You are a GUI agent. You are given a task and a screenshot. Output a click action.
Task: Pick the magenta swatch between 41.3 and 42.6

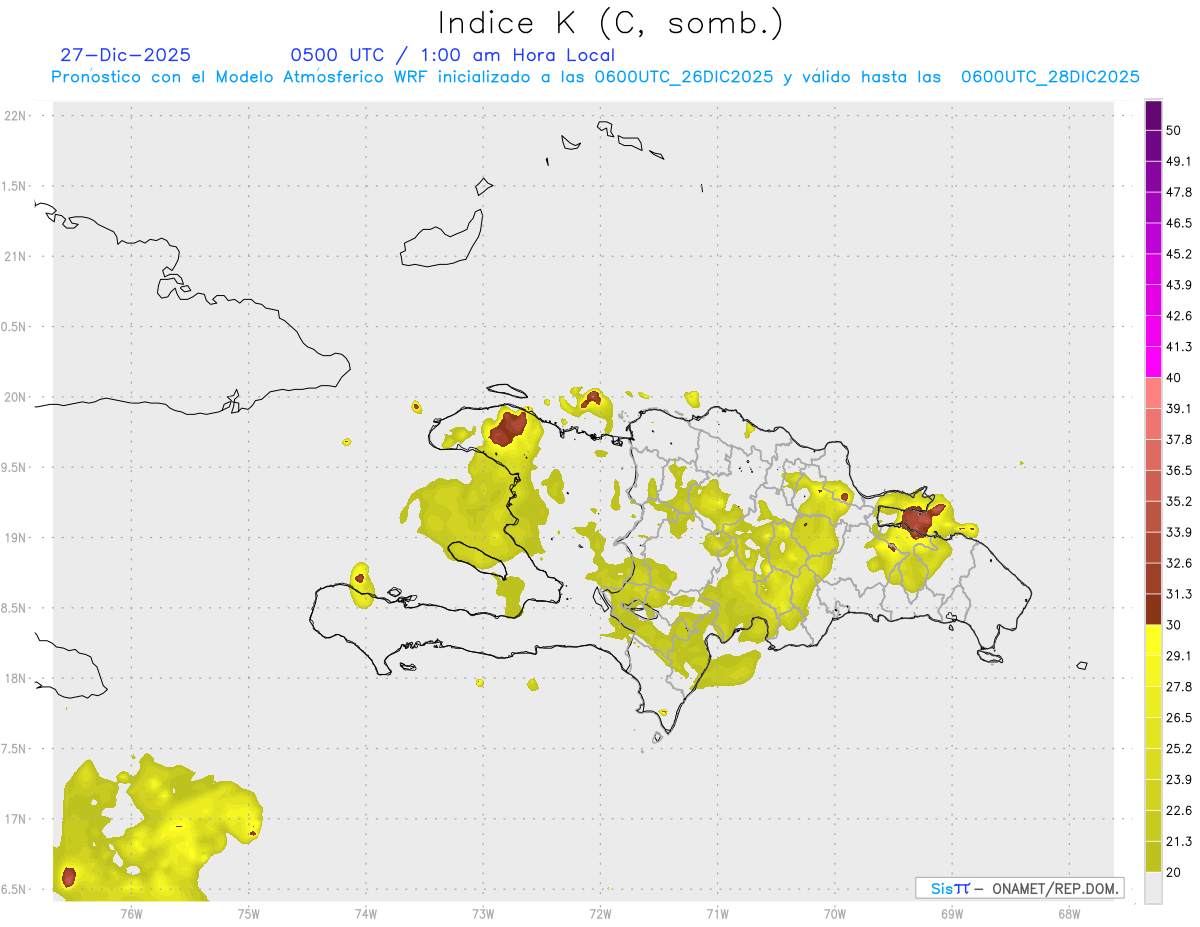[x=1153, y=331]
